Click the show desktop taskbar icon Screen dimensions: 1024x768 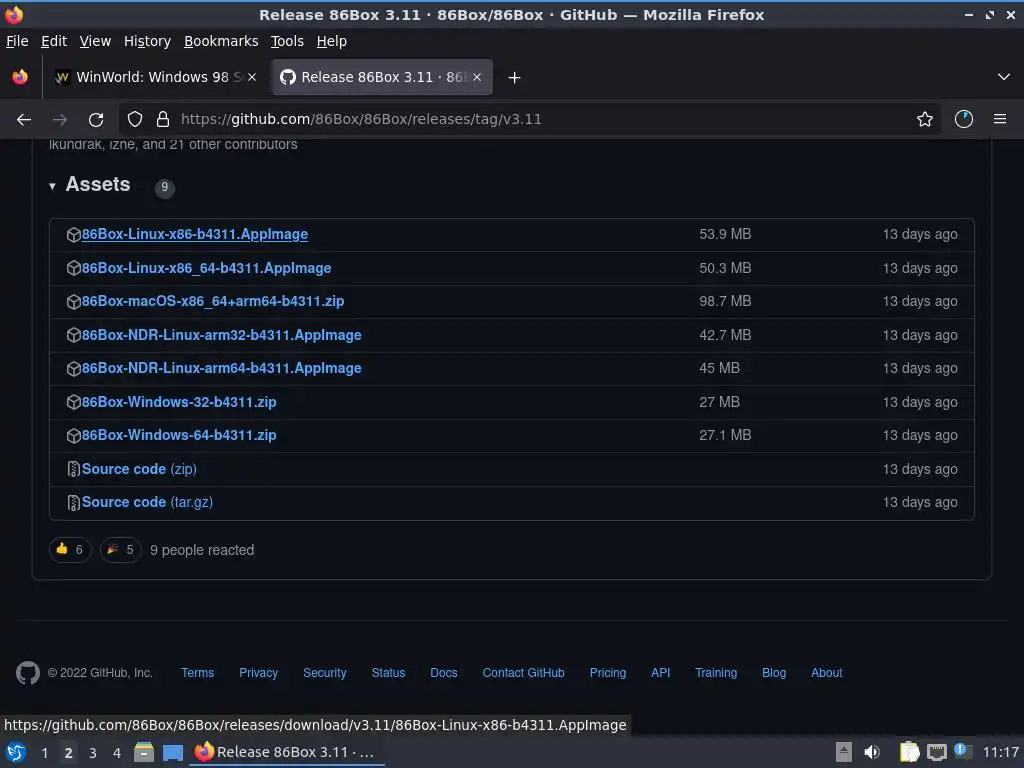pos(172,753)
